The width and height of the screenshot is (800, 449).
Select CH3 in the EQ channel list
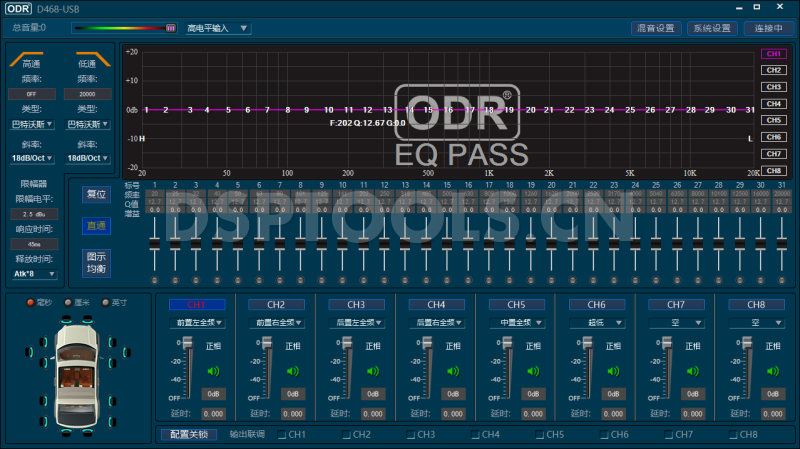(773, 87)
